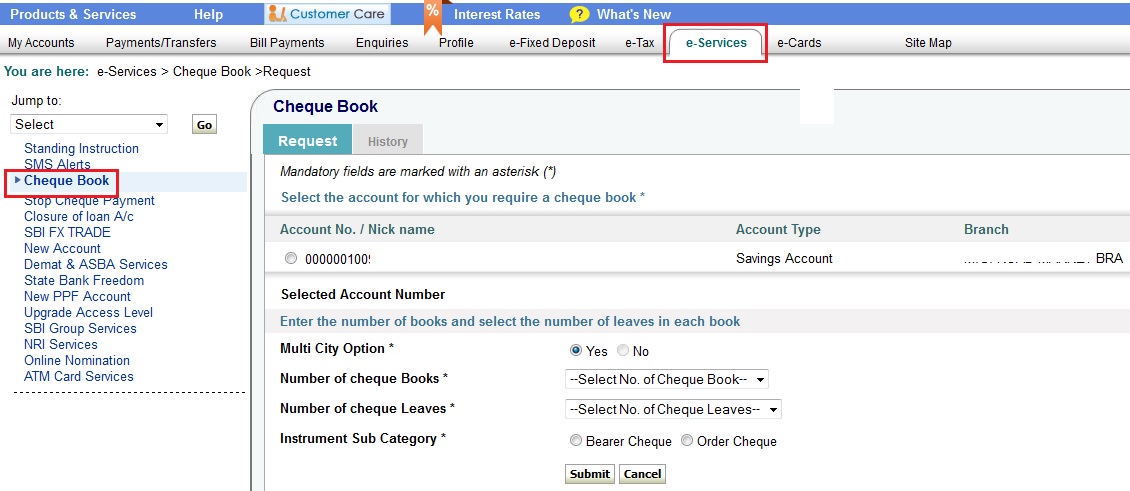Open Closure of loan A/c link

pyautogui.click(x=79, y=216)
